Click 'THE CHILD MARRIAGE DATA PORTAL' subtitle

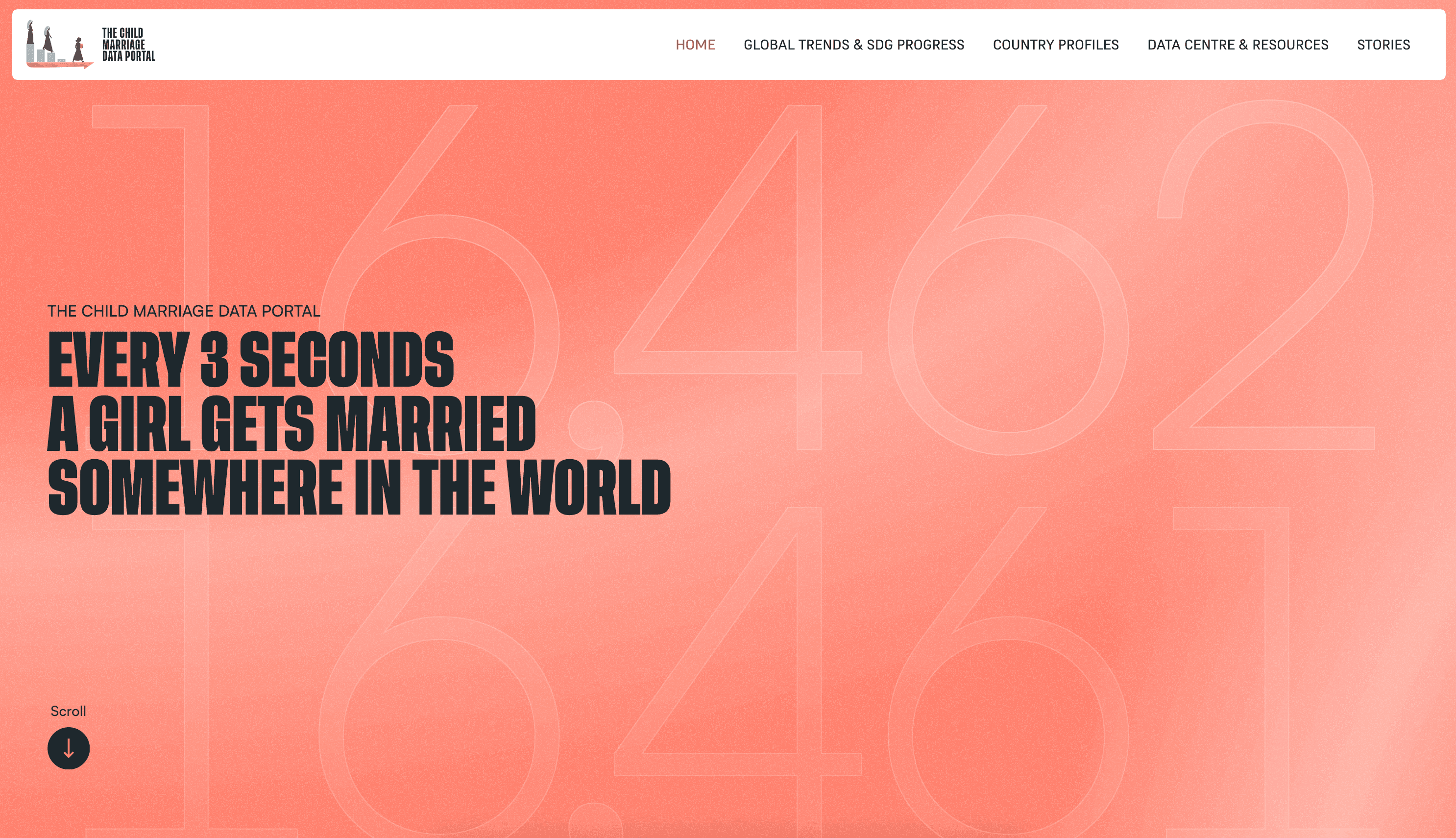pos(184,311)
